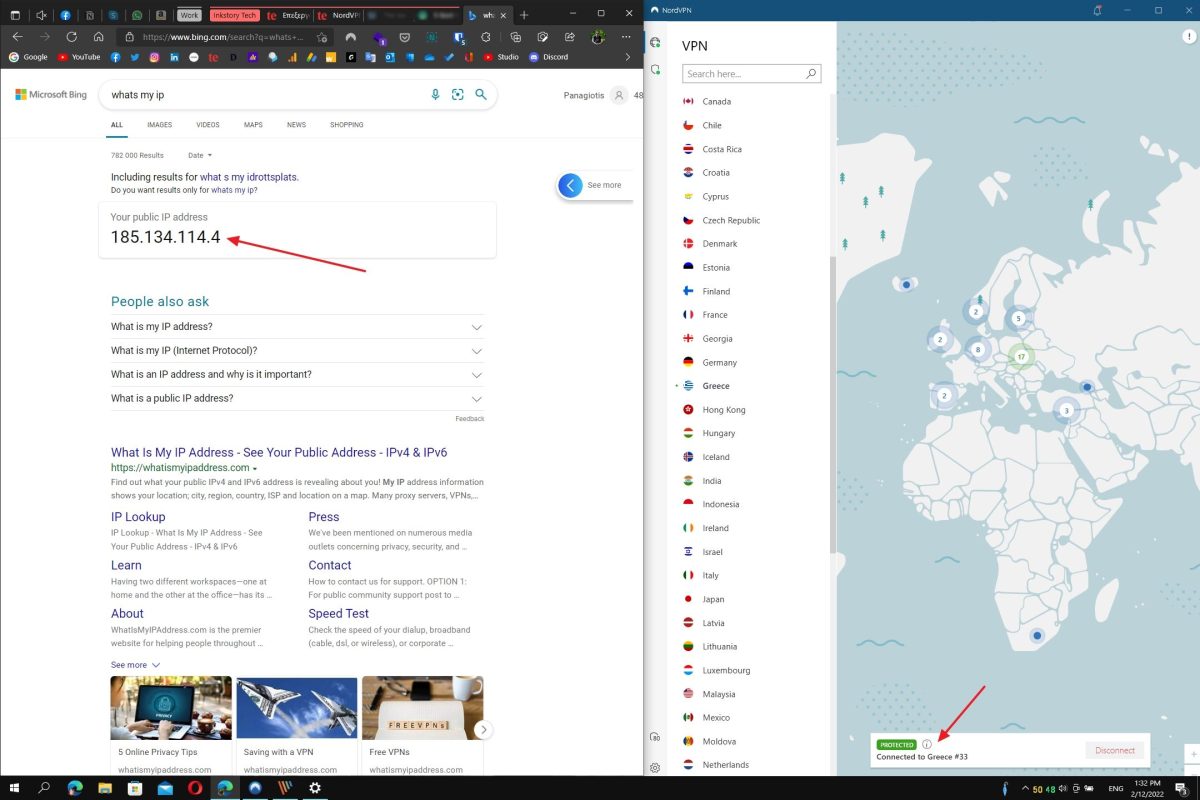Viewport: 1200px width, 800px height.
Task: Open NordVPN settings via the gear icon
Action: (655, 767)
